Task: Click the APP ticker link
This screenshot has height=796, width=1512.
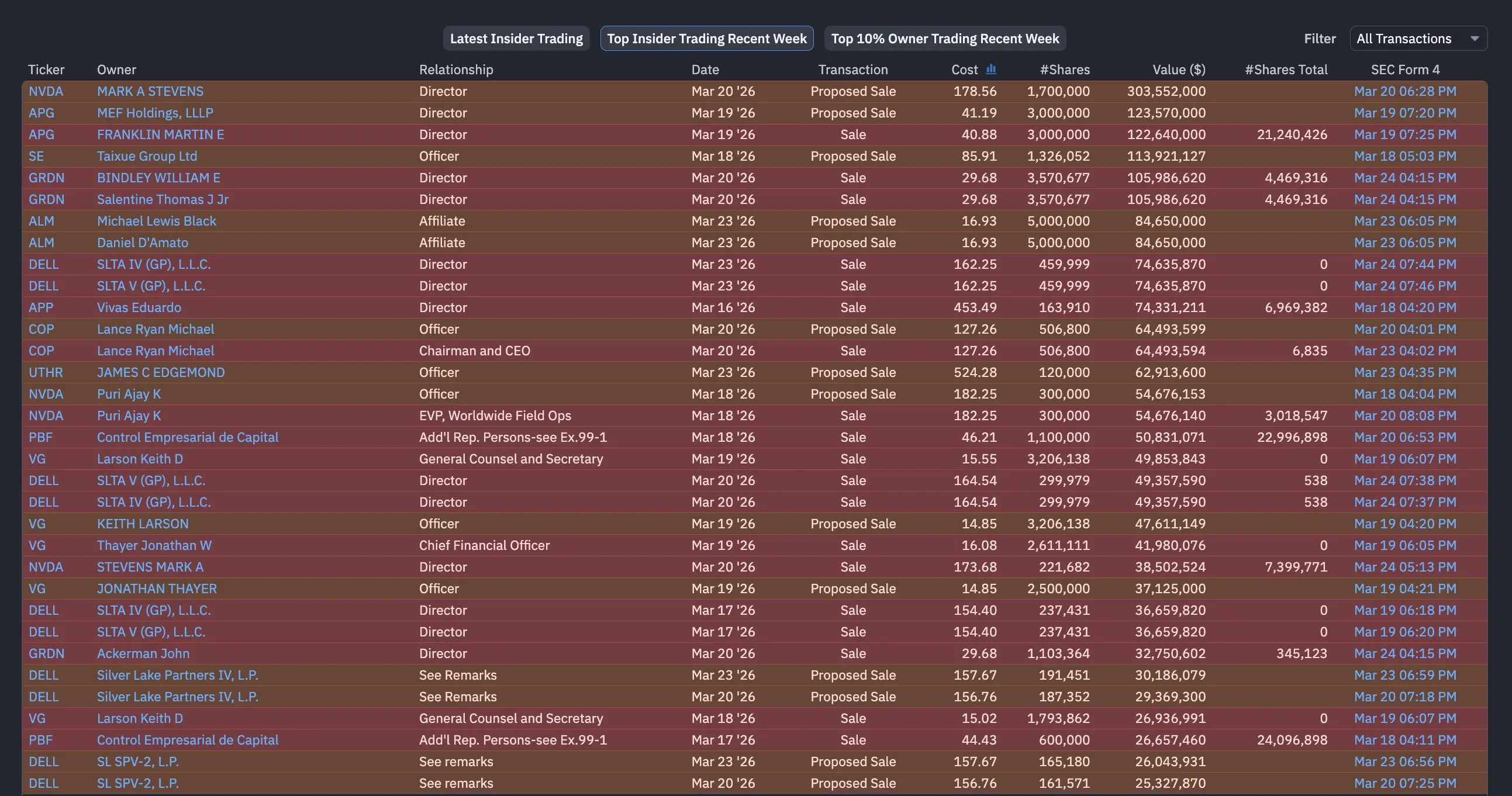Action: point(40,307)
